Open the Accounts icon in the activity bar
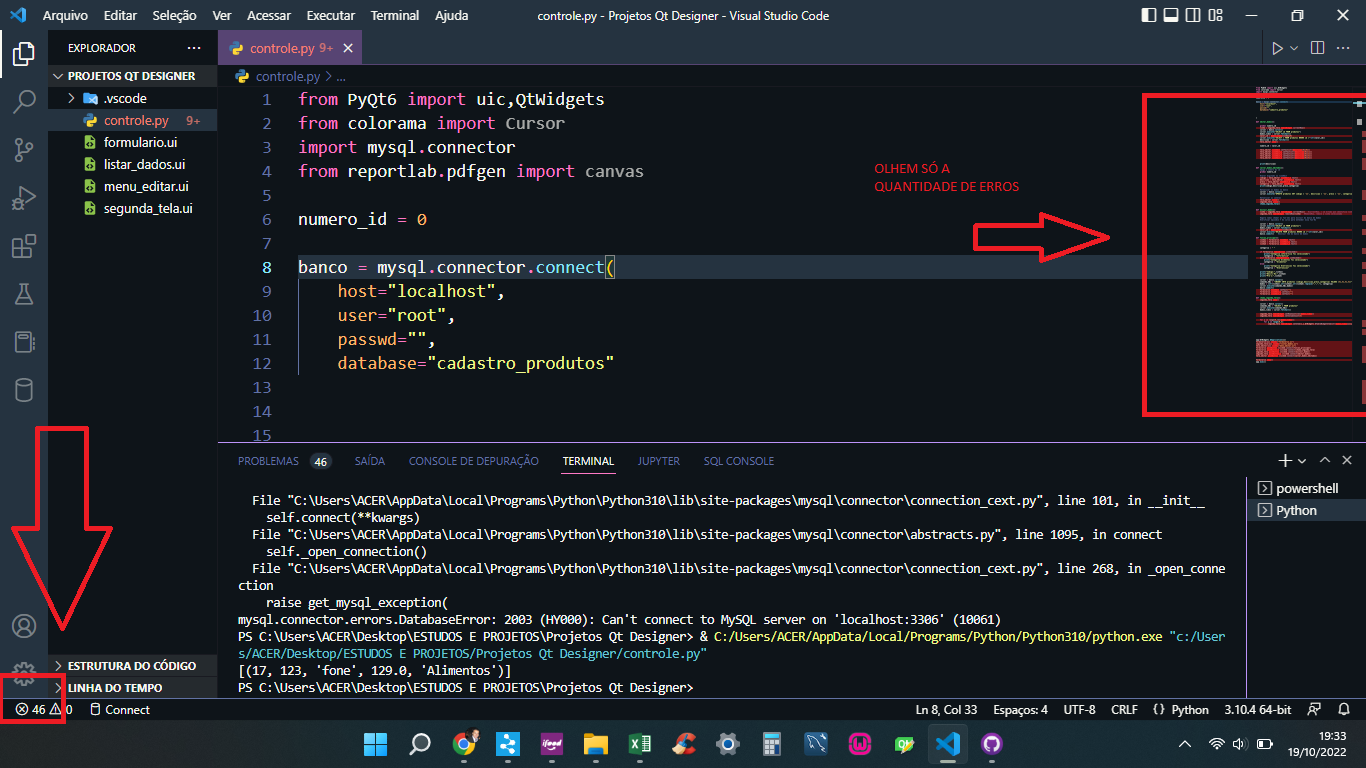 pyautogui.click(x=24, y=625)
